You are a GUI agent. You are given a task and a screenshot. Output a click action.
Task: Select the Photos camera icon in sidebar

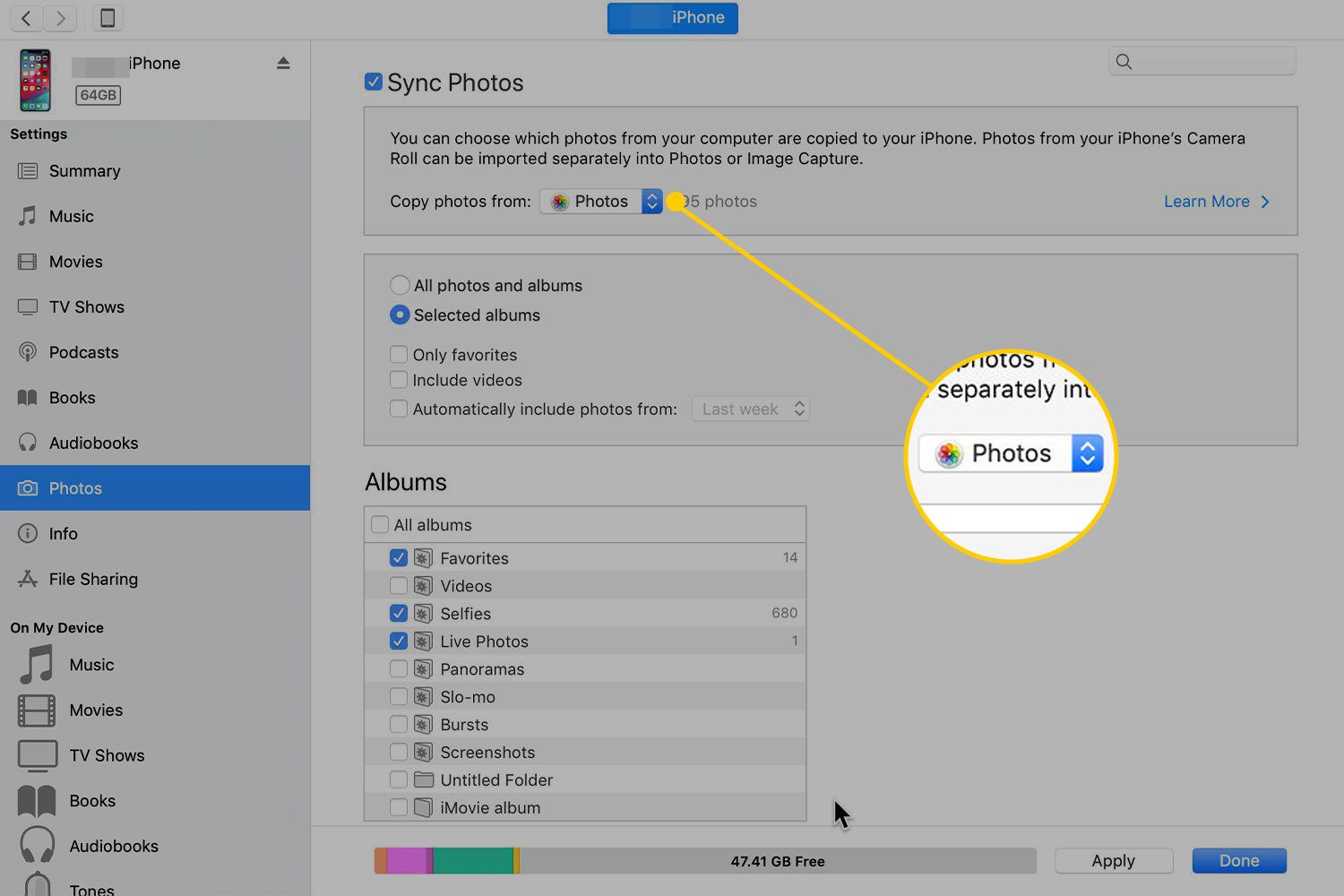[28, 488]
